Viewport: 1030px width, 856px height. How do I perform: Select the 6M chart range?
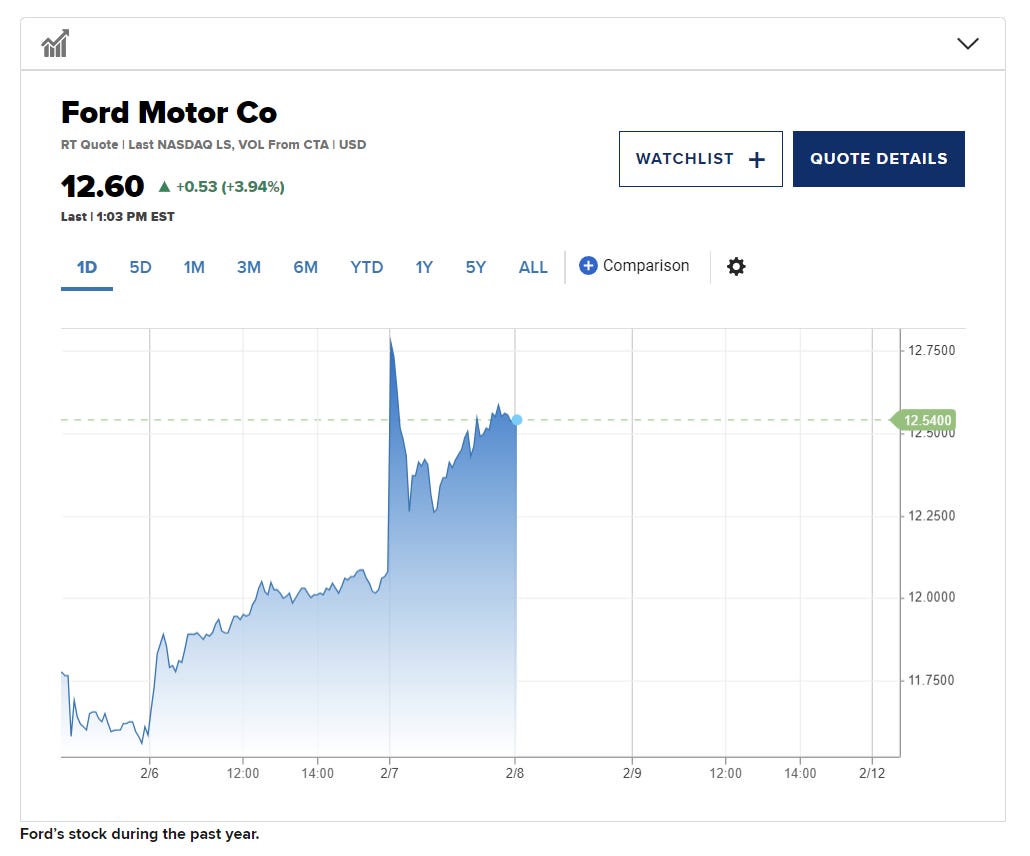[x=305, y=267]
